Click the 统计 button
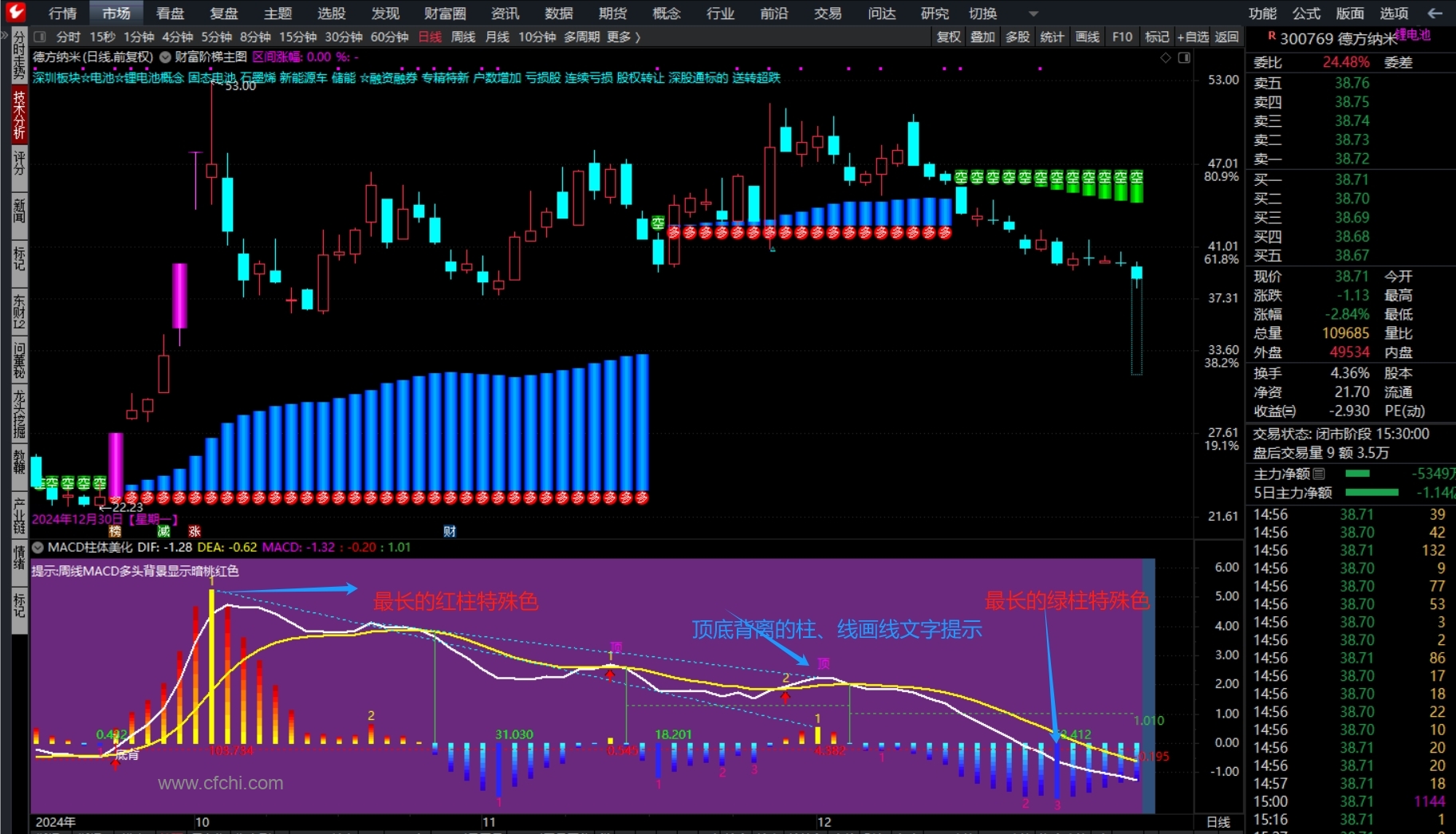Viewport: 1456px width, 834px height. click(1052, 37)
